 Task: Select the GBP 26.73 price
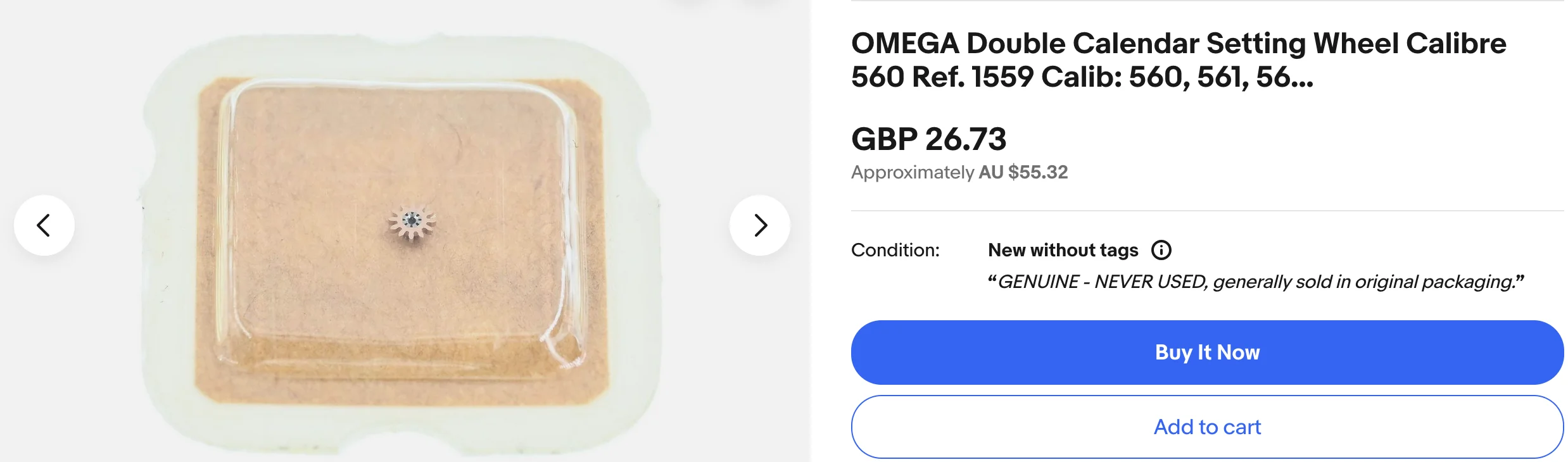click(x=928, y=139)
